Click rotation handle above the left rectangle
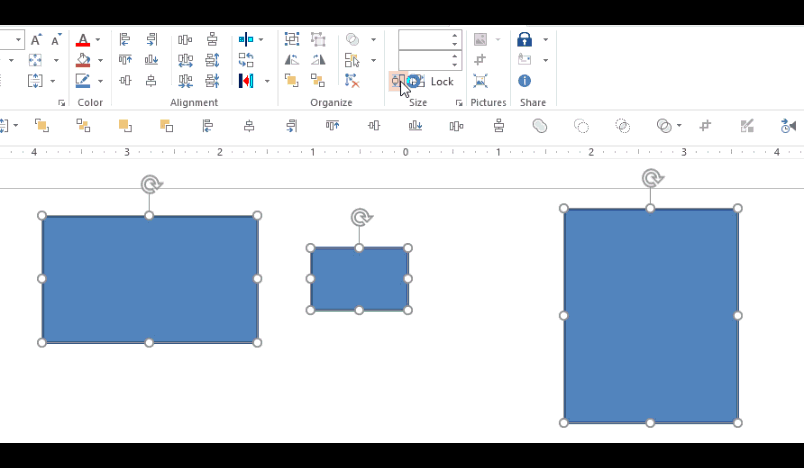Screen dimensions: 804x468 [150, 184]
